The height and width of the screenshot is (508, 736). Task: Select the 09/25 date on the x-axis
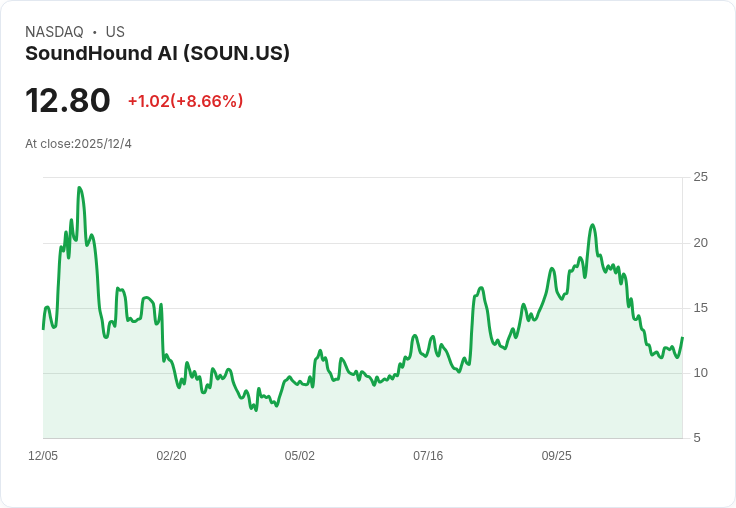pos(557,456)
